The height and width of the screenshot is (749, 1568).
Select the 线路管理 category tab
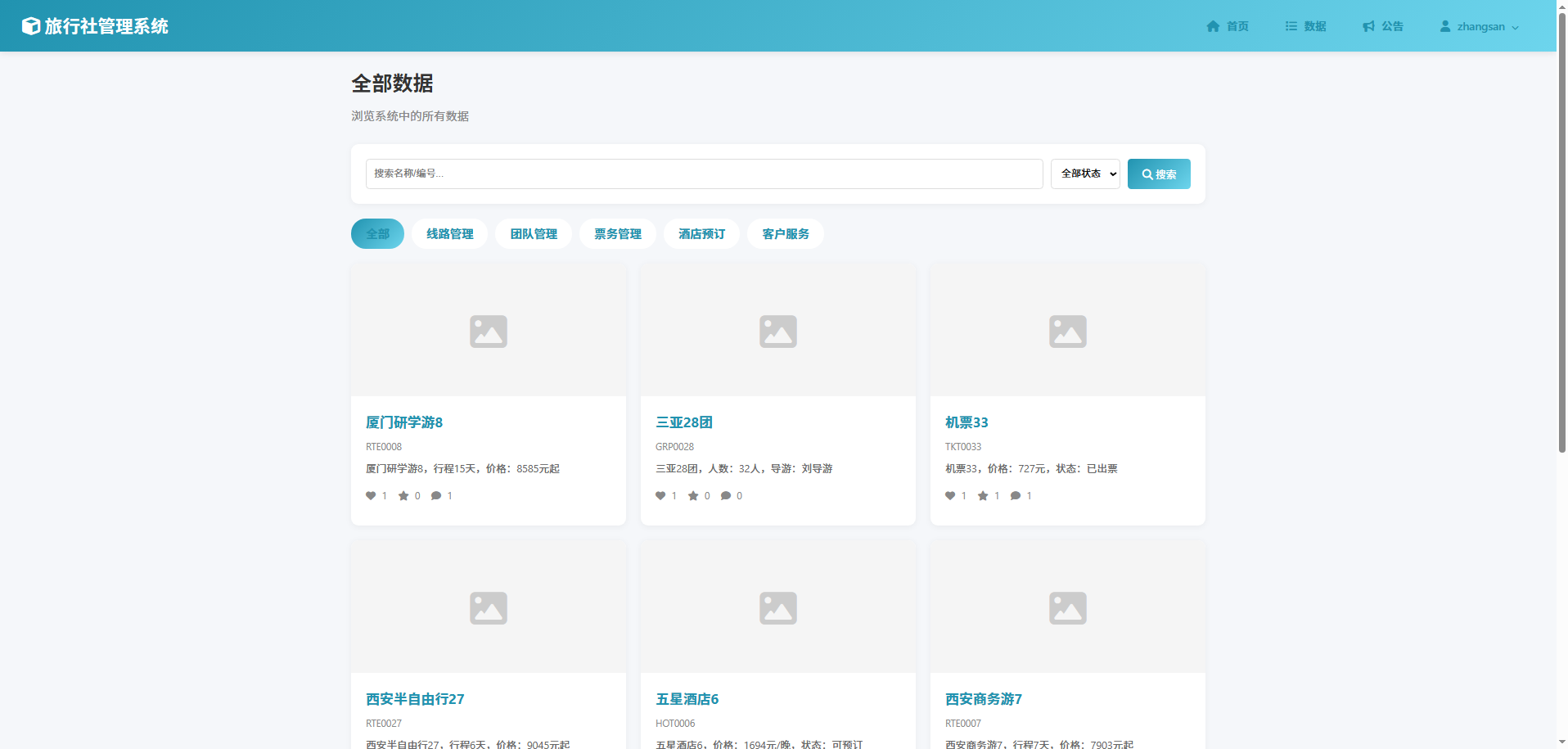[450, 234]
